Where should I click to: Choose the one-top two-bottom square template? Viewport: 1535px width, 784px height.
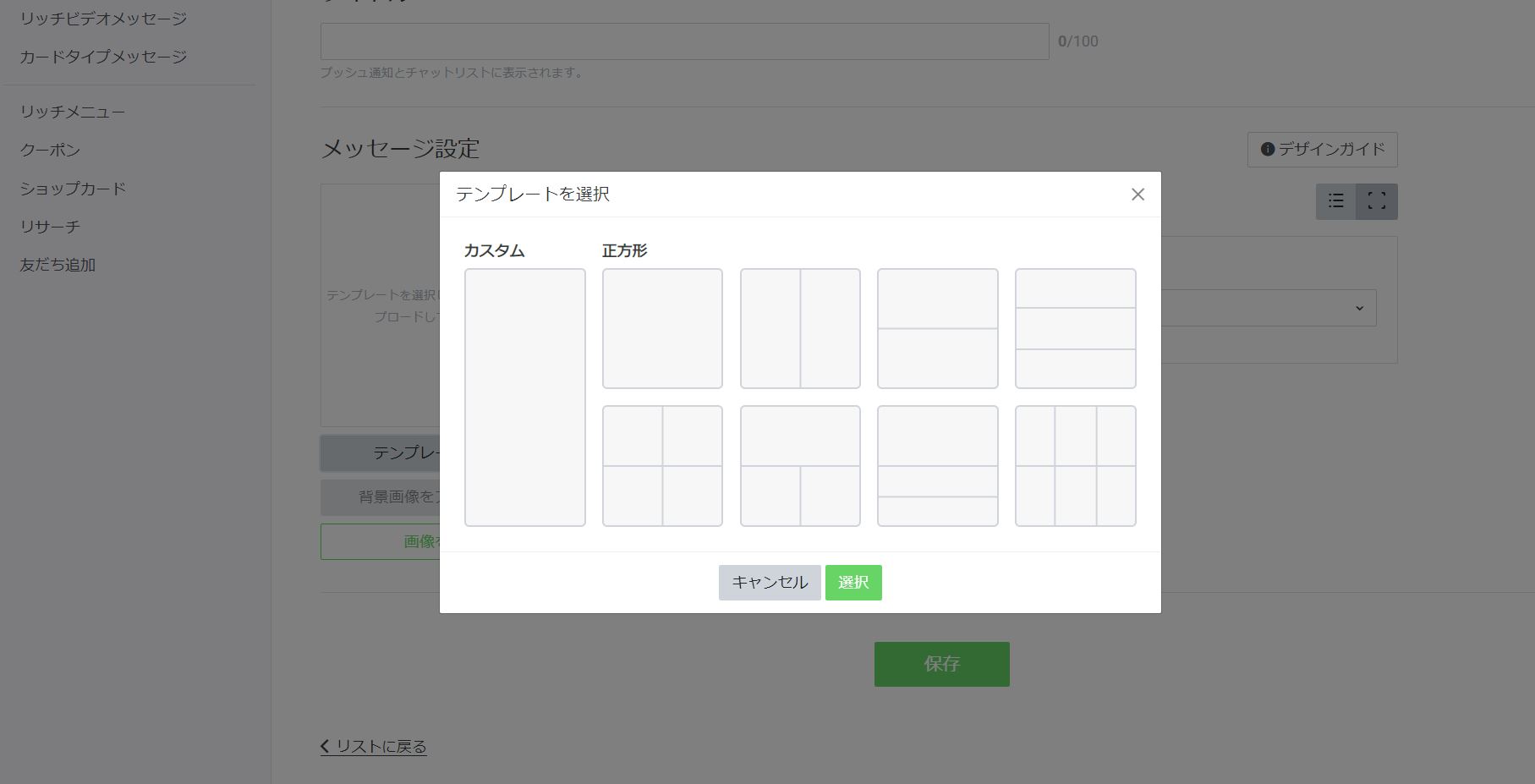pos(800,466)
